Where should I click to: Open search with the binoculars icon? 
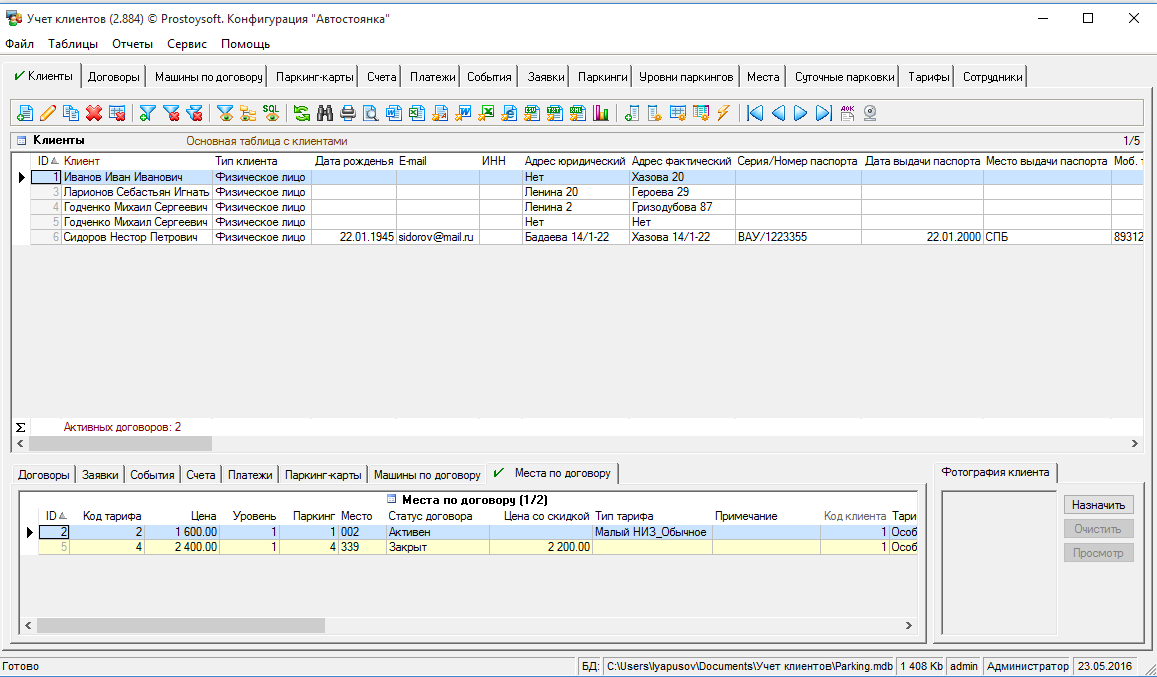pos(325,113)
